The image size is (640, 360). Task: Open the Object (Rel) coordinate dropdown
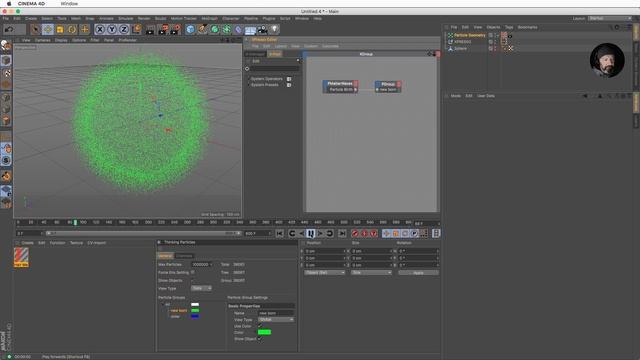pyautogui.click(x=325, y=272)
